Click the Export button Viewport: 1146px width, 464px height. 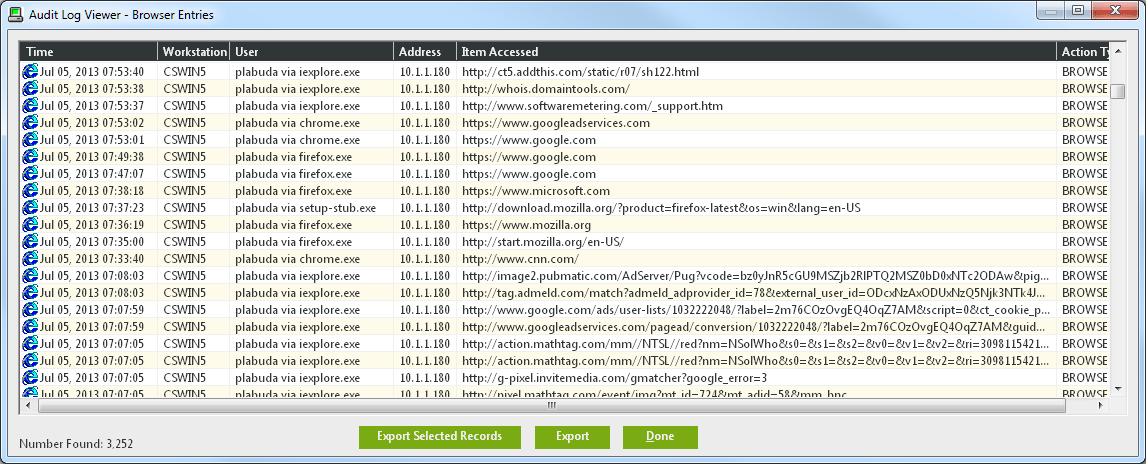572,437
